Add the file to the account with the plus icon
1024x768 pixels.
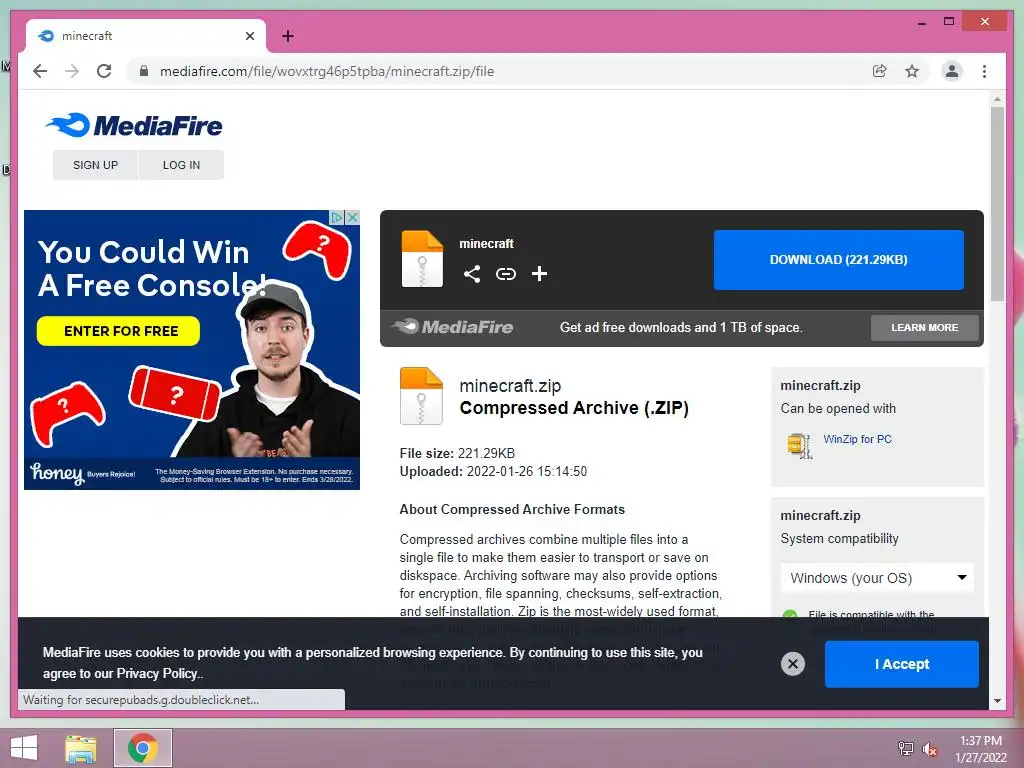coord(539,274)
